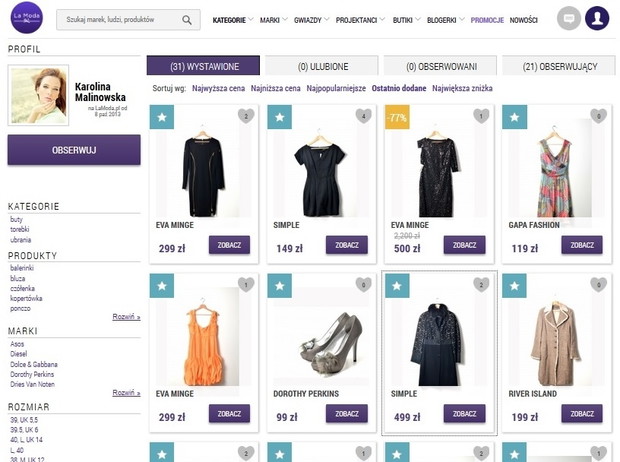The image size is (620, 462).
Task: Click ZOBACZ for River Island 199 zł coat
Action: point(582,413)
